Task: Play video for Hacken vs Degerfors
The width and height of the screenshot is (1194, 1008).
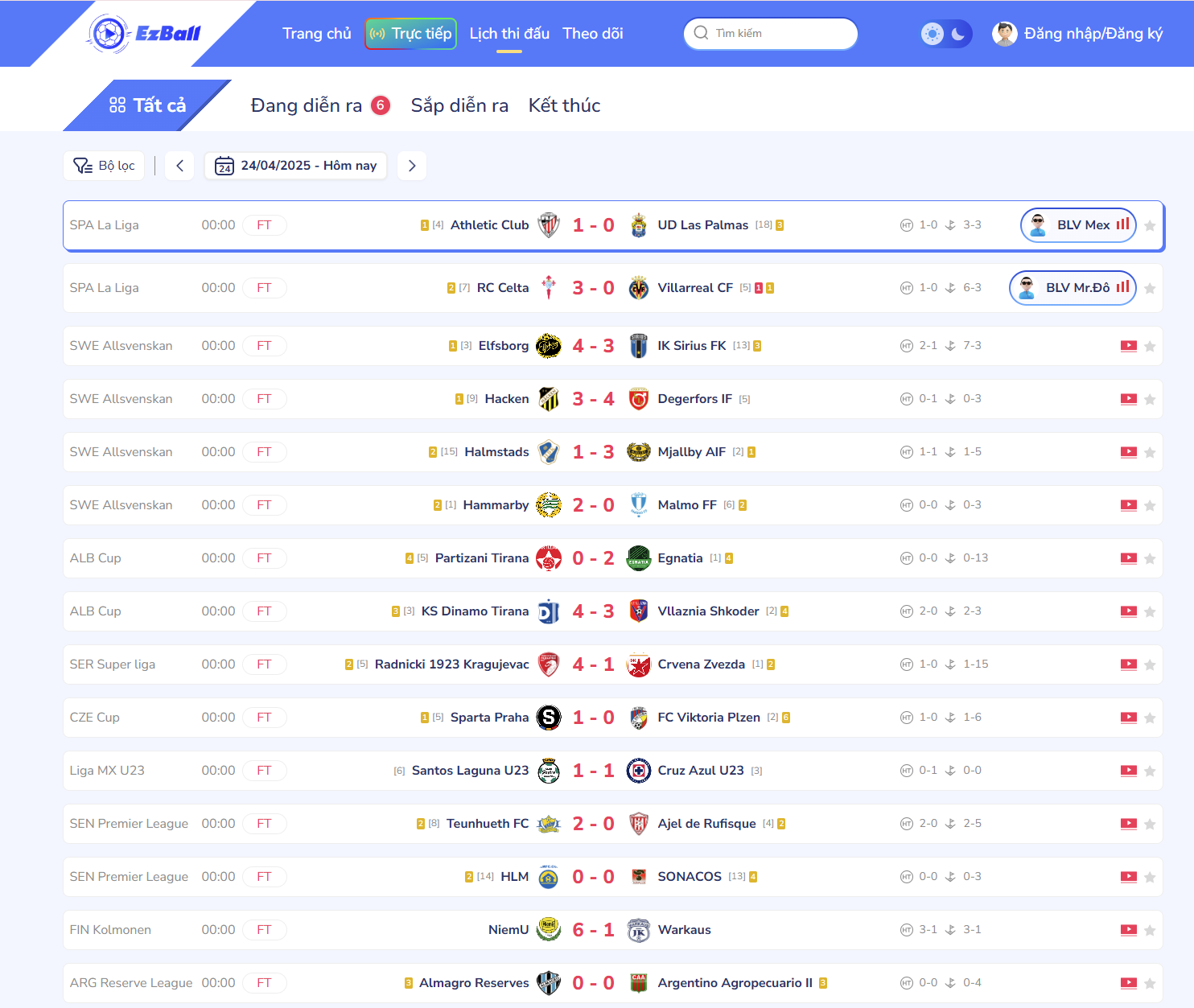Action: [x=1129, y=399]
